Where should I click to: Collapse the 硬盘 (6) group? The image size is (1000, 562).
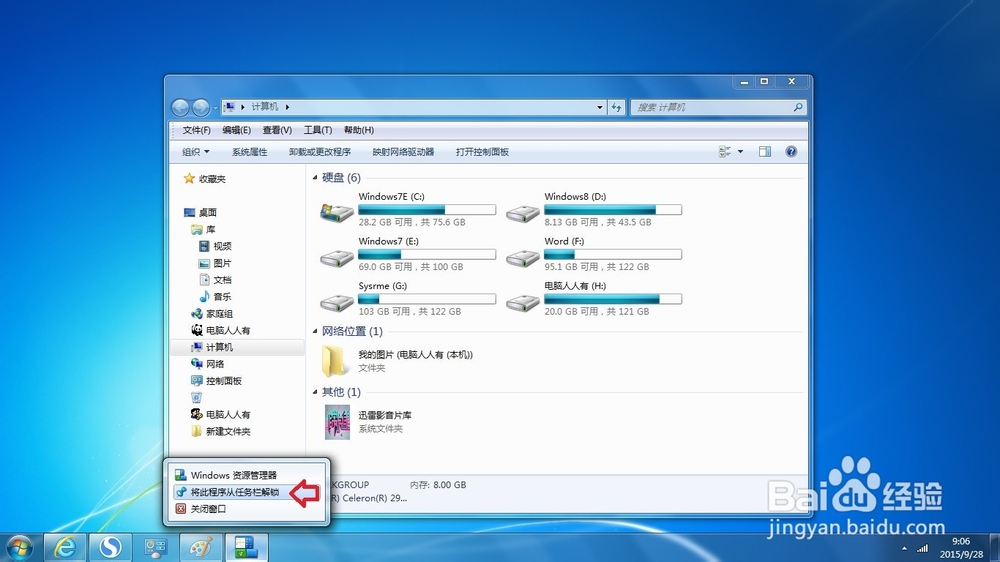click(315, 177)
